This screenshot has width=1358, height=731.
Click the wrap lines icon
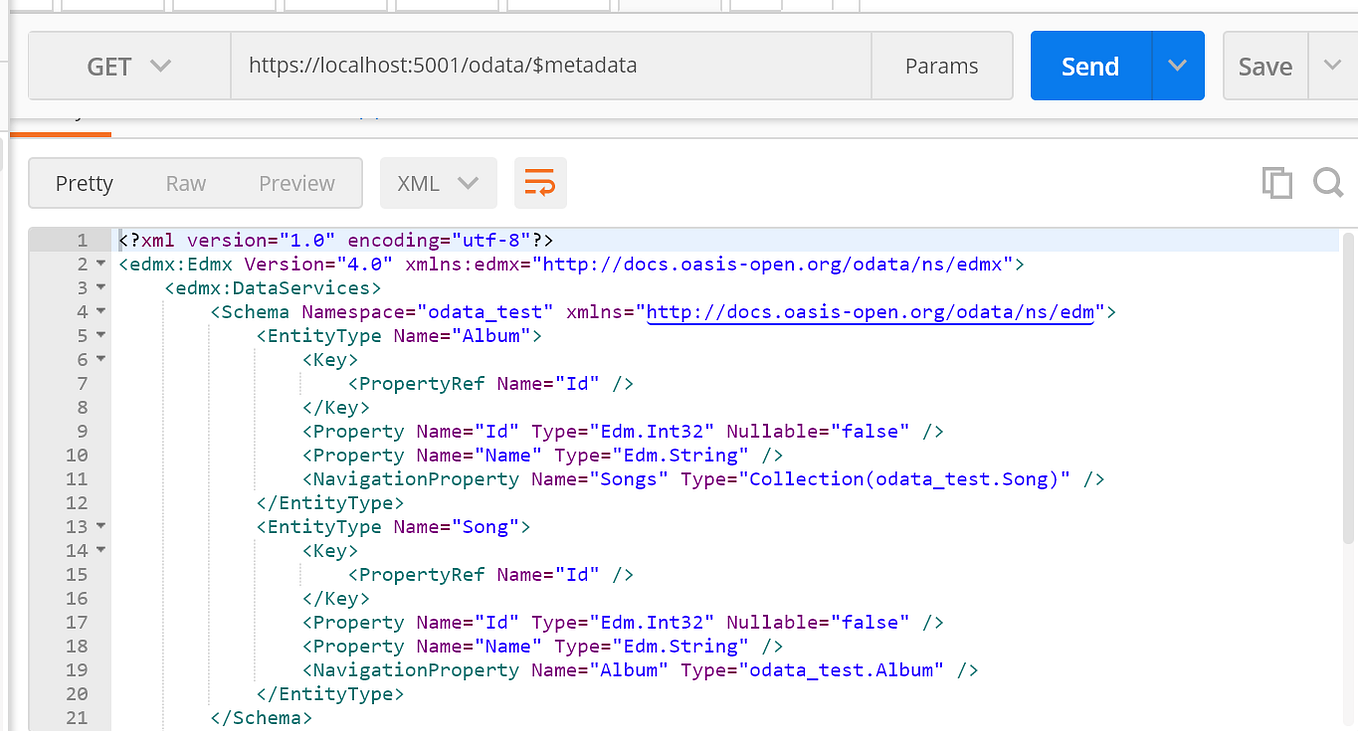pos(540,183)
